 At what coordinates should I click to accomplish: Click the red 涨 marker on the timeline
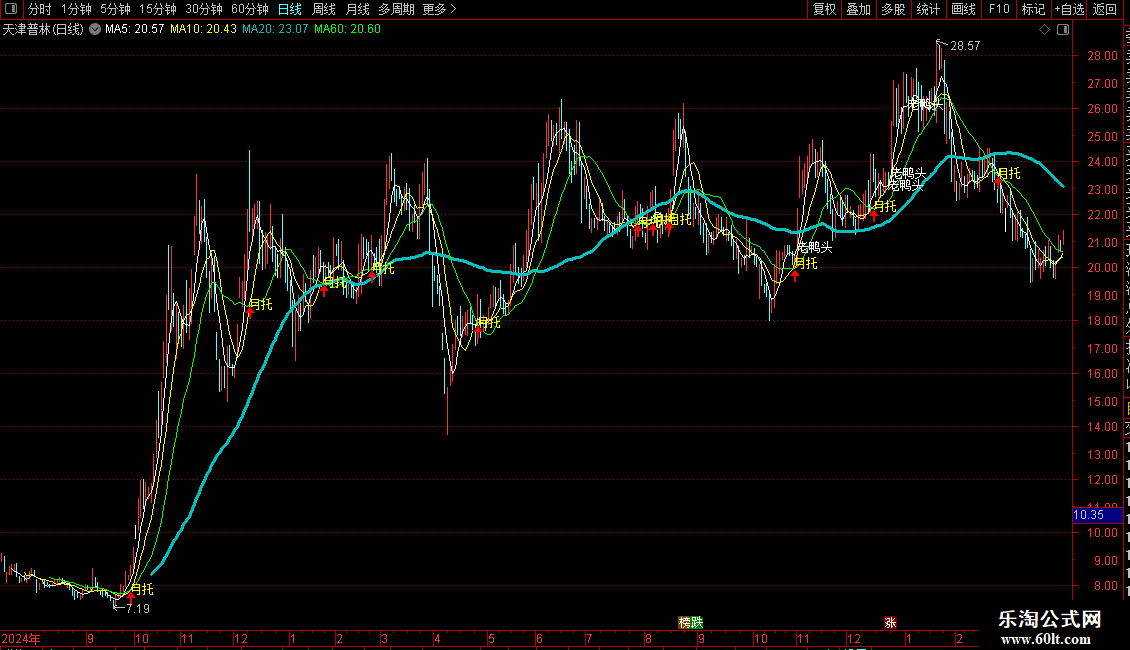890,623
